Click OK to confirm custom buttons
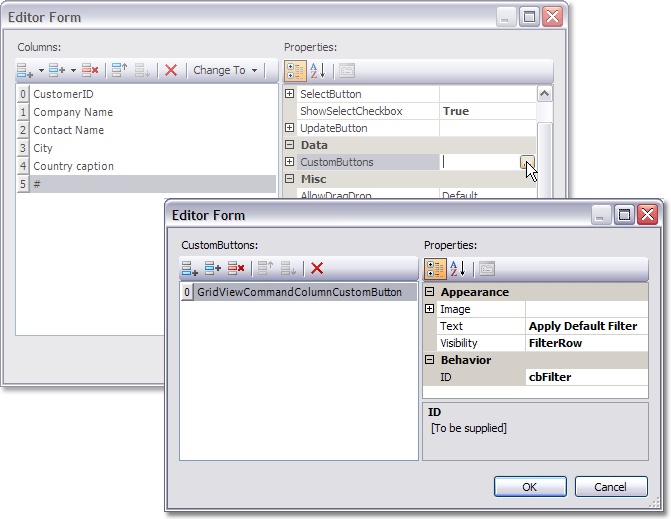 530,487
